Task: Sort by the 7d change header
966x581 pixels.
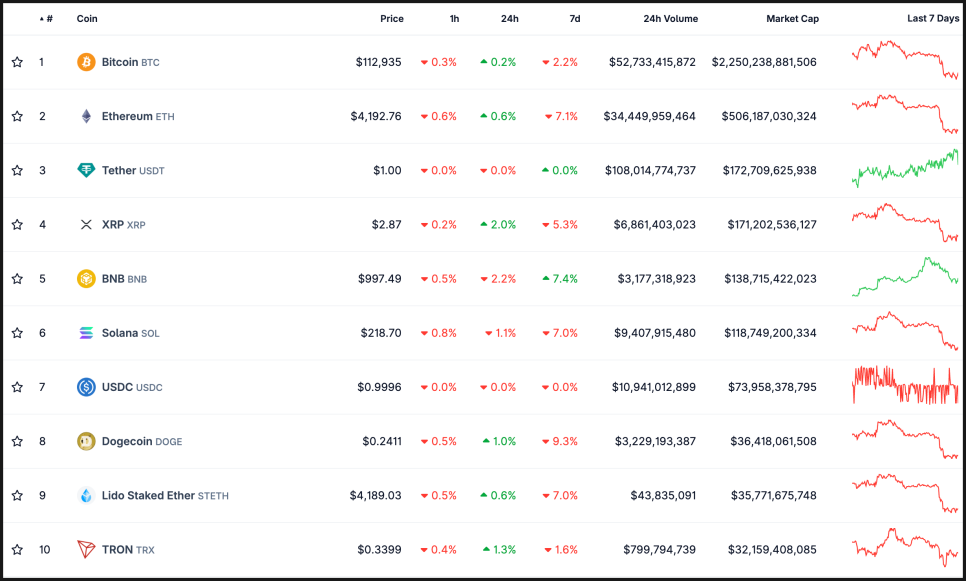Action: click(575, 18)
